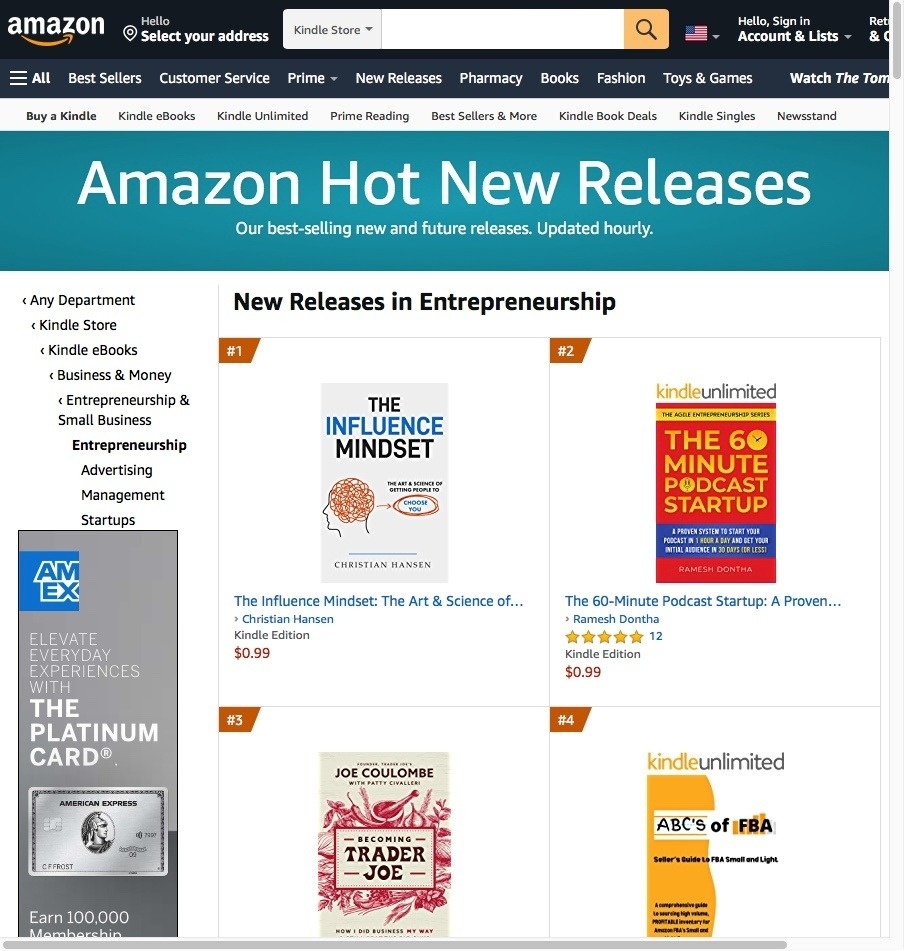Open the hamburger All menu
Screen dimensions: 904x951
pos(30,78)
